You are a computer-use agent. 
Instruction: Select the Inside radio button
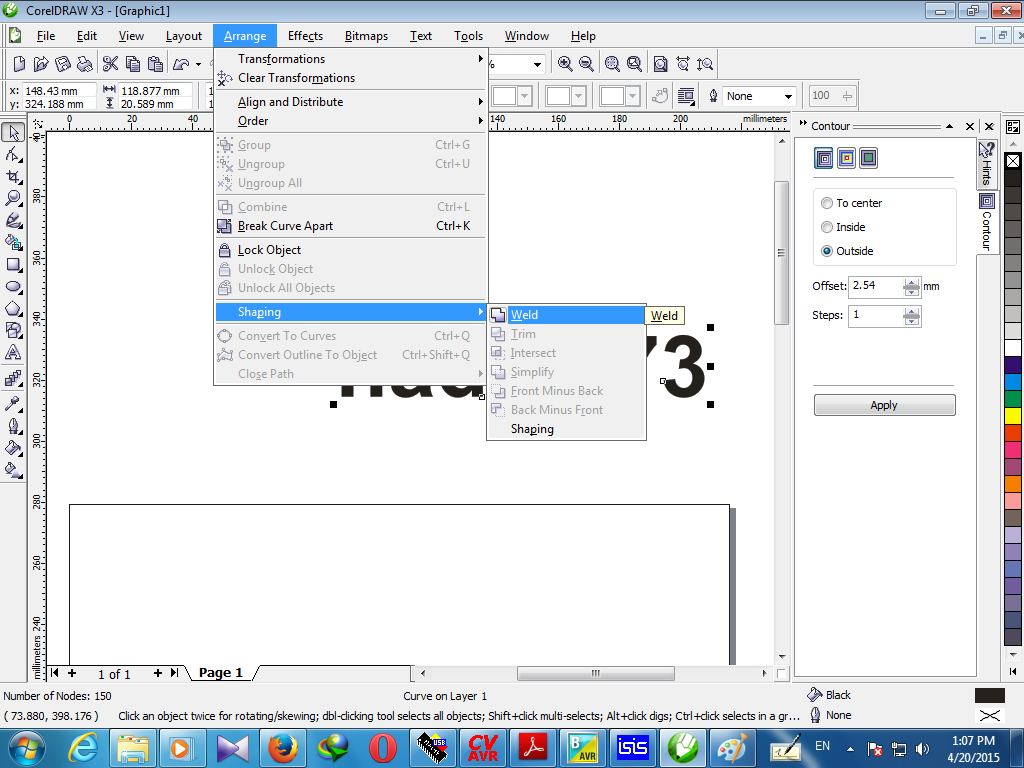click(x=827, y=227)
